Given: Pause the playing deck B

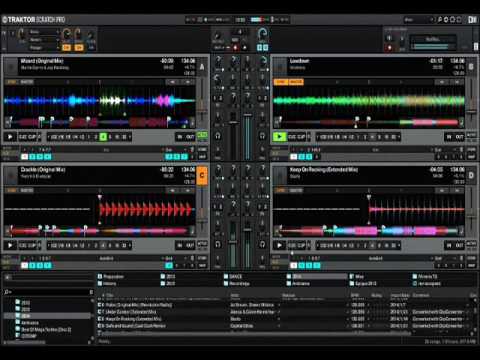Looking at the screenshot, I should point(279,137).
